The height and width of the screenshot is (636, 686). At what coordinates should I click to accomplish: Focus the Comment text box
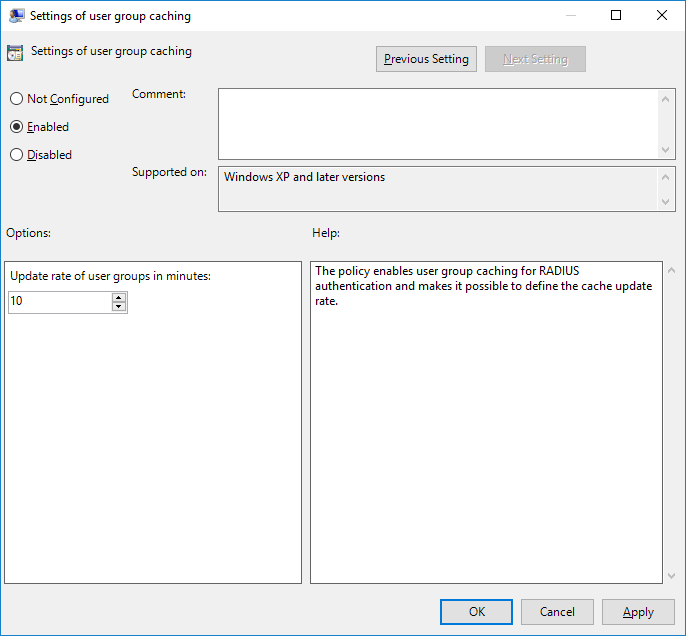[x=438, y=123]
